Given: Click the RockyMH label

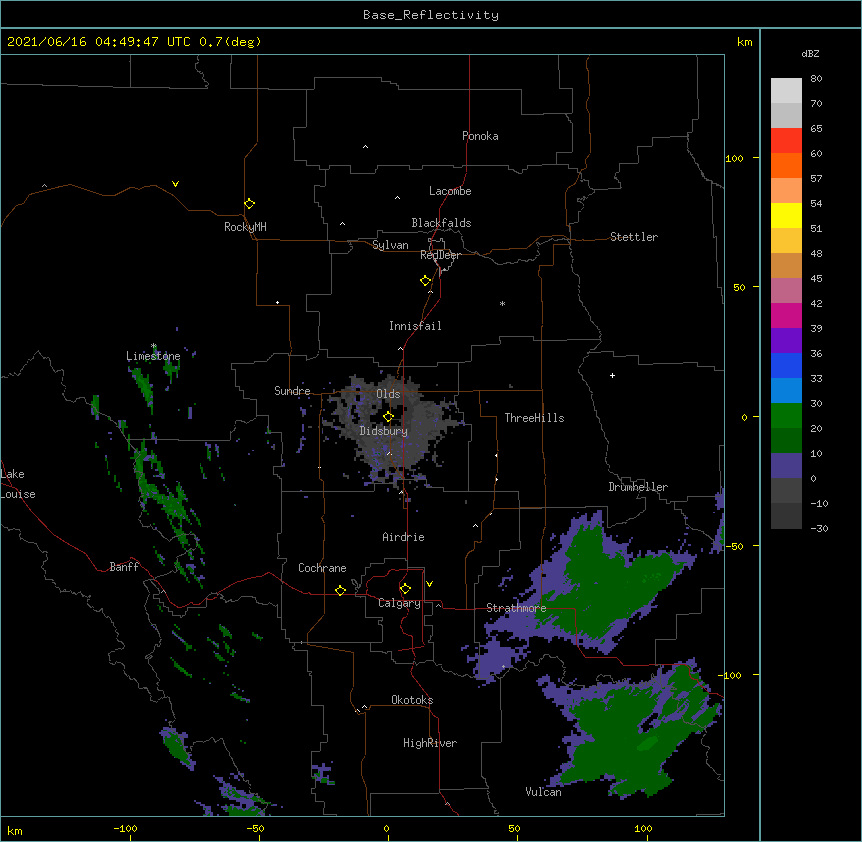Looking at the screenshot, I should pos(245,227).
